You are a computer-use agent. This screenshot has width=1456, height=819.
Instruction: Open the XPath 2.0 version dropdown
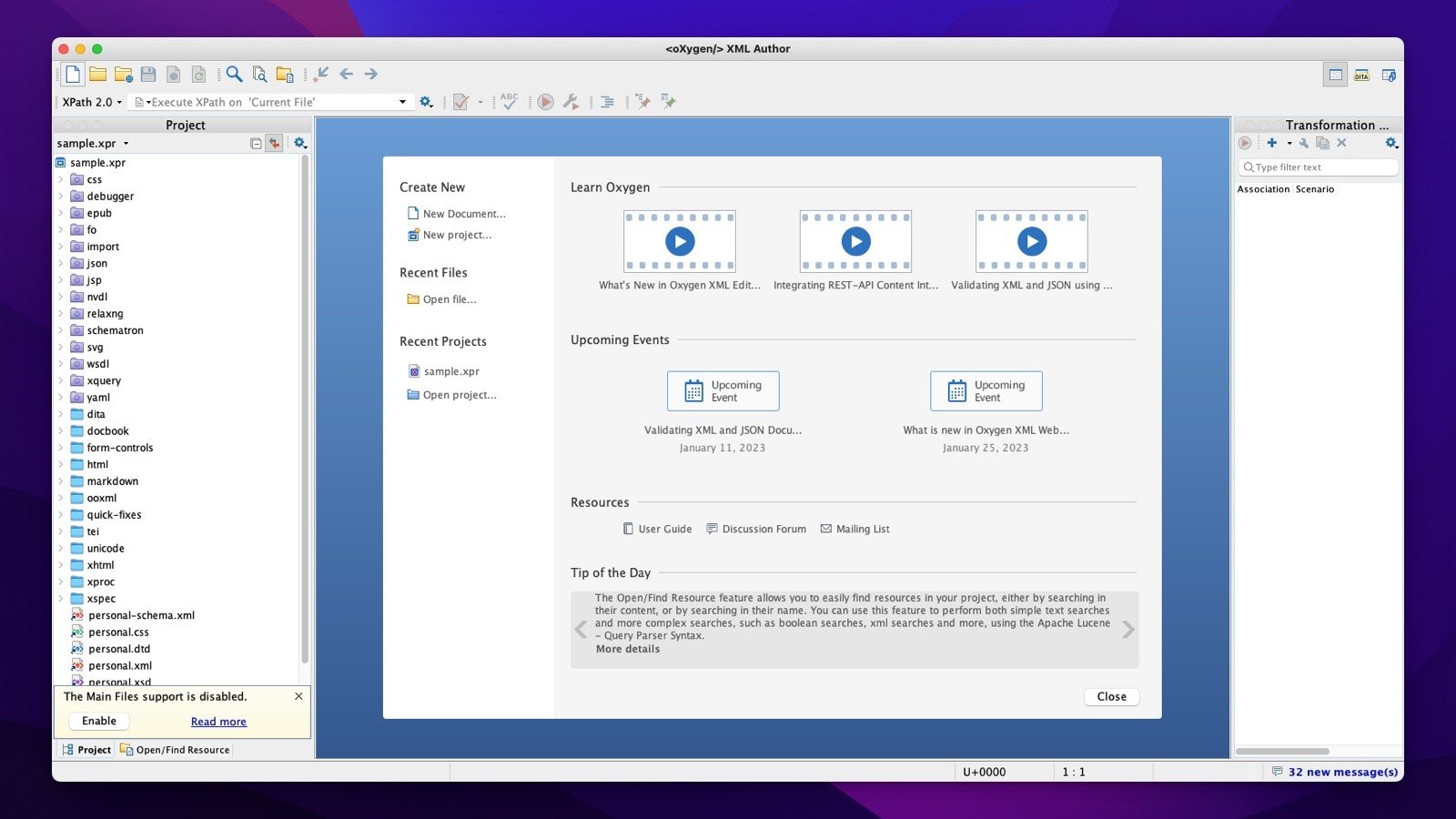(92, 102)
